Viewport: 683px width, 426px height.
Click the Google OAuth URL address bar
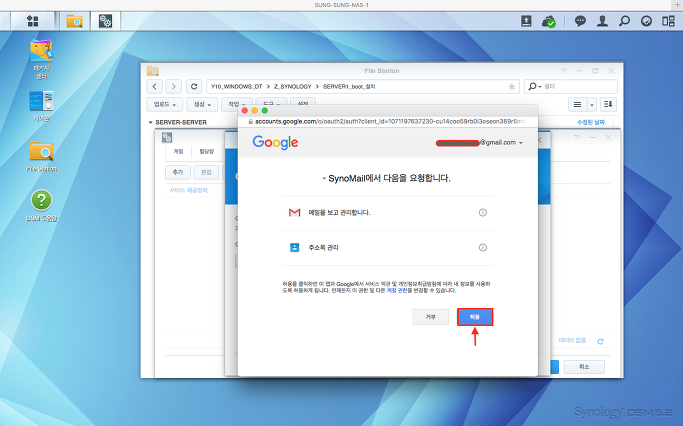[x=388, y=122]
